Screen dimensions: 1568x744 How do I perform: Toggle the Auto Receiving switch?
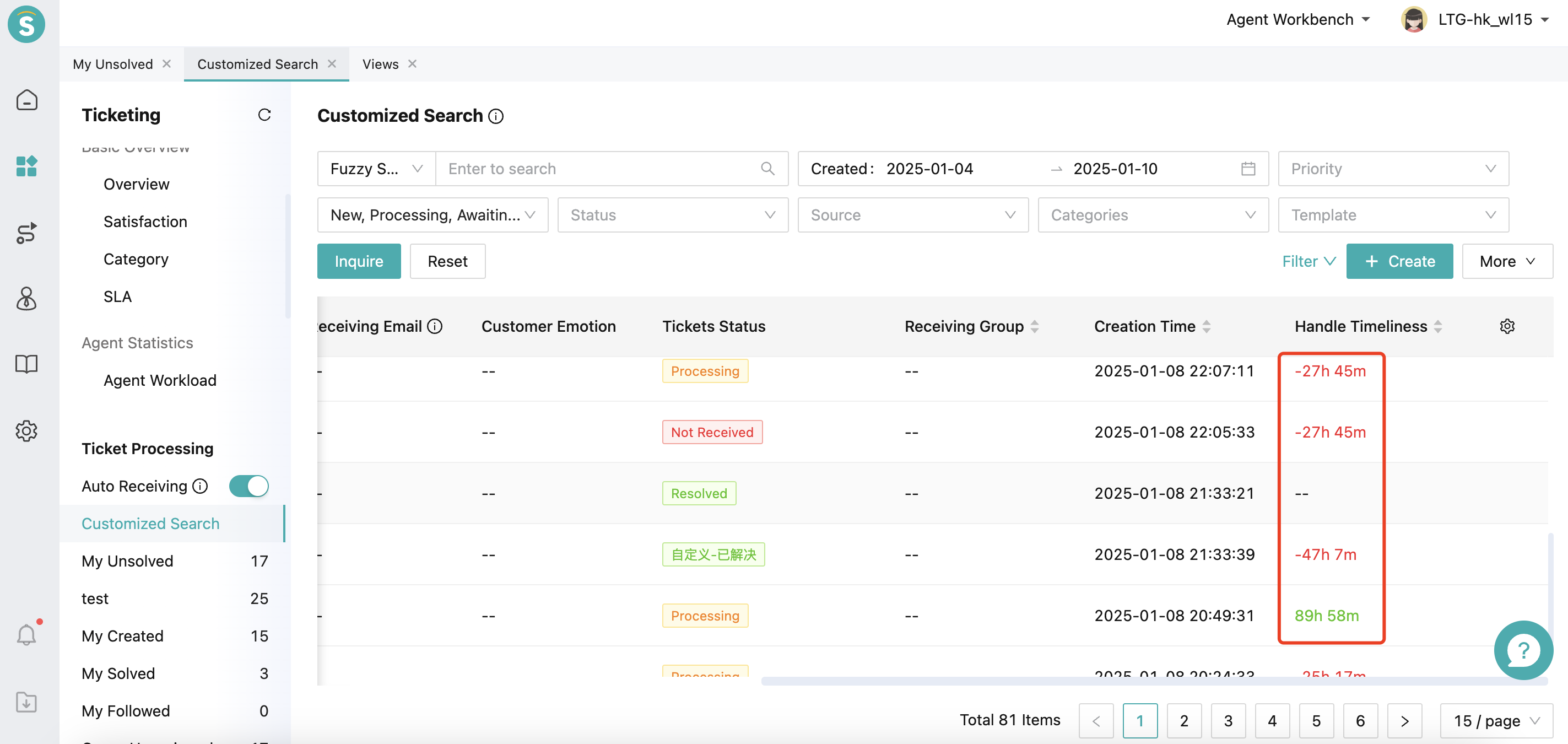pos(248,486)
